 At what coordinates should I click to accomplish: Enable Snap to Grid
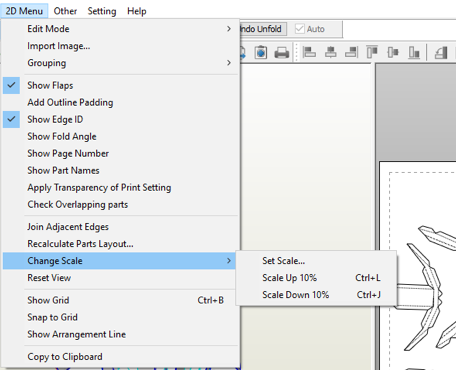pos(121,317)
